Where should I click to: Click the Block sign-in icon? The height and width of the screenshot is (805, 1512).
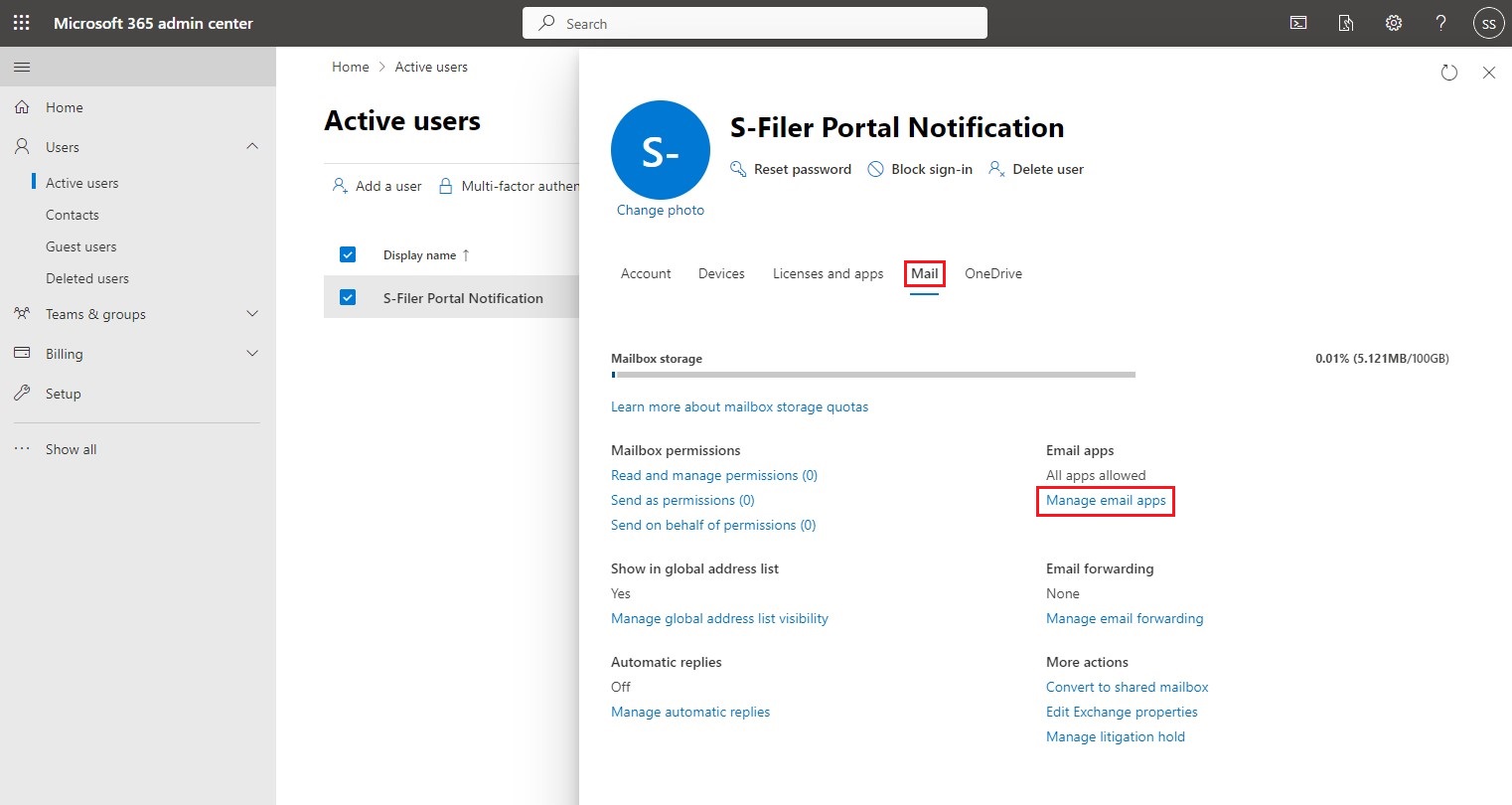pos(875,169)
